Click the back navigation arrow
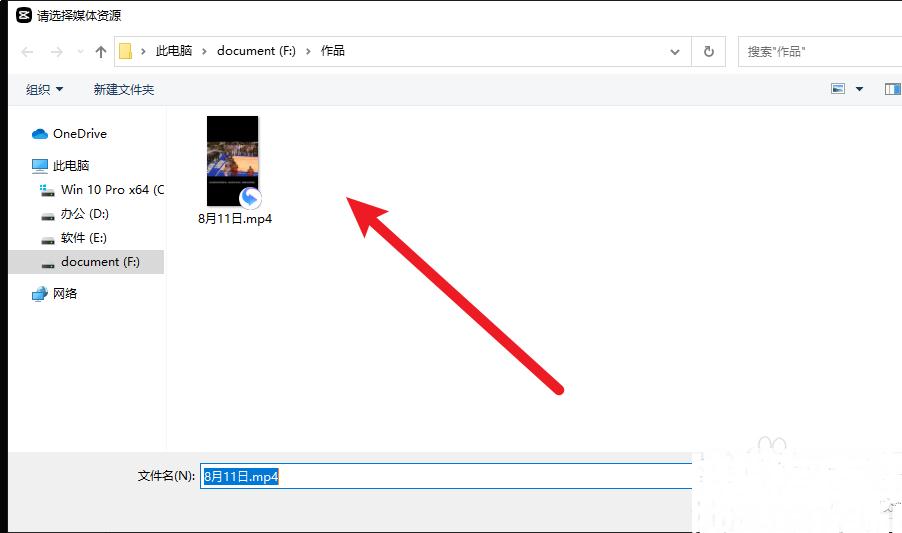Screen dimensions: 902x533 tap(27, 51)
